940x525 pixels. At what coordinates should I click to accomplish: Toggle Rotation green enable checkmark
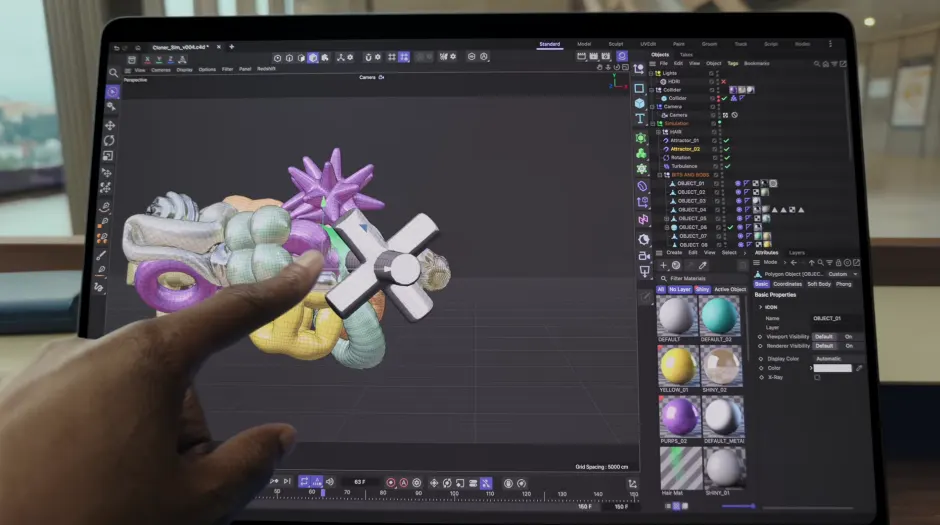coord(727,158)
